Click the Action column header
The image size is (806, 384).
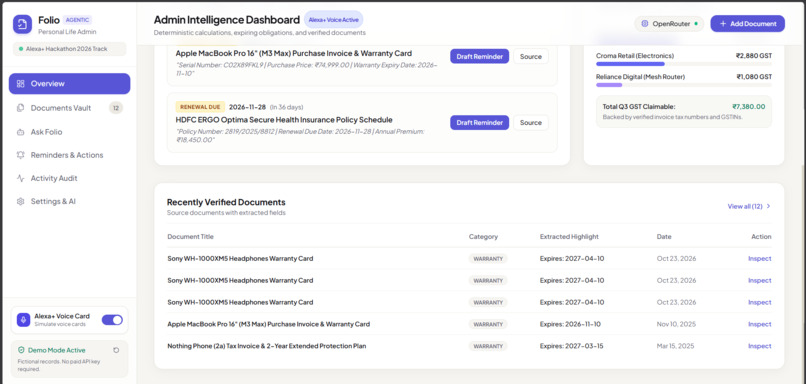tap(761, 236)
